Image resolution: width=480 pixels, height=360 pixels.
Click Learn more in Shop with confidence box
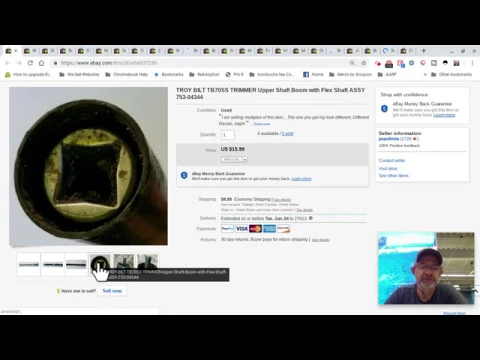tap(444, 115)
